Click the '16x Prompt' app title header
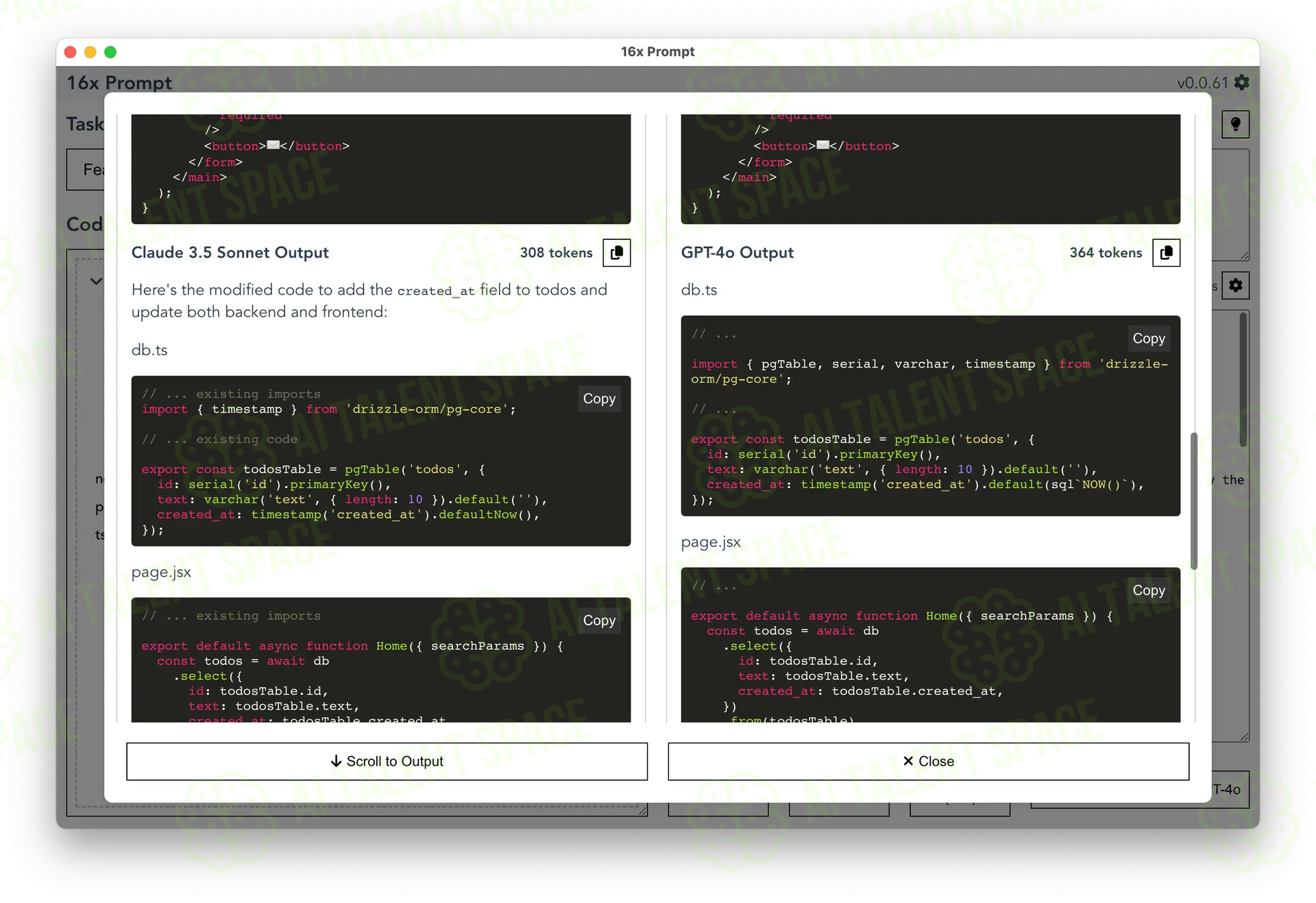Viewport: 1316px width, 903px height. 119,83
